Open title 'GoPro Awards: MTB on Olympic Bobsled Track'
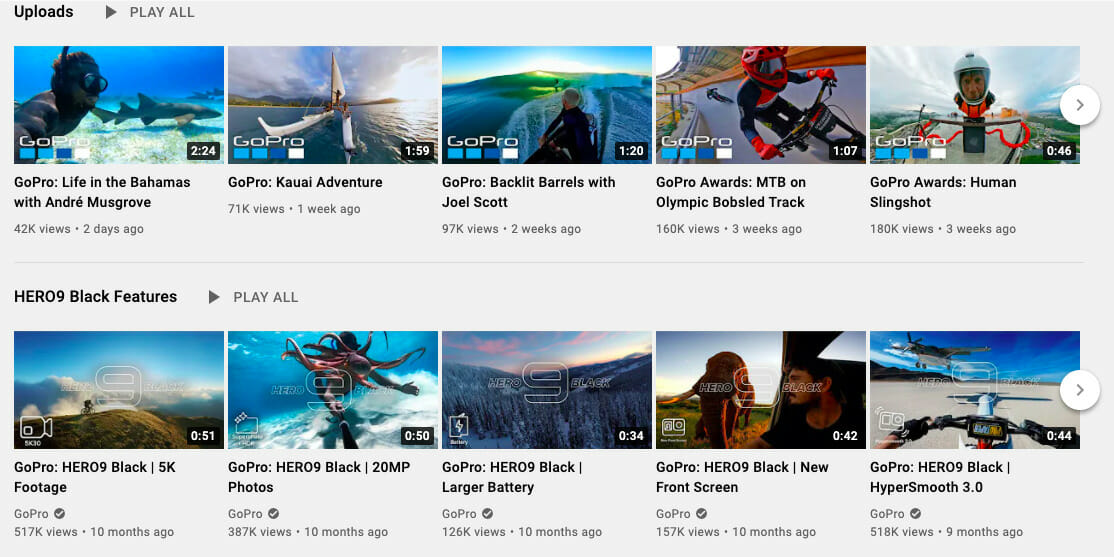Screen dimensions: 1114x557 point(731,192)
